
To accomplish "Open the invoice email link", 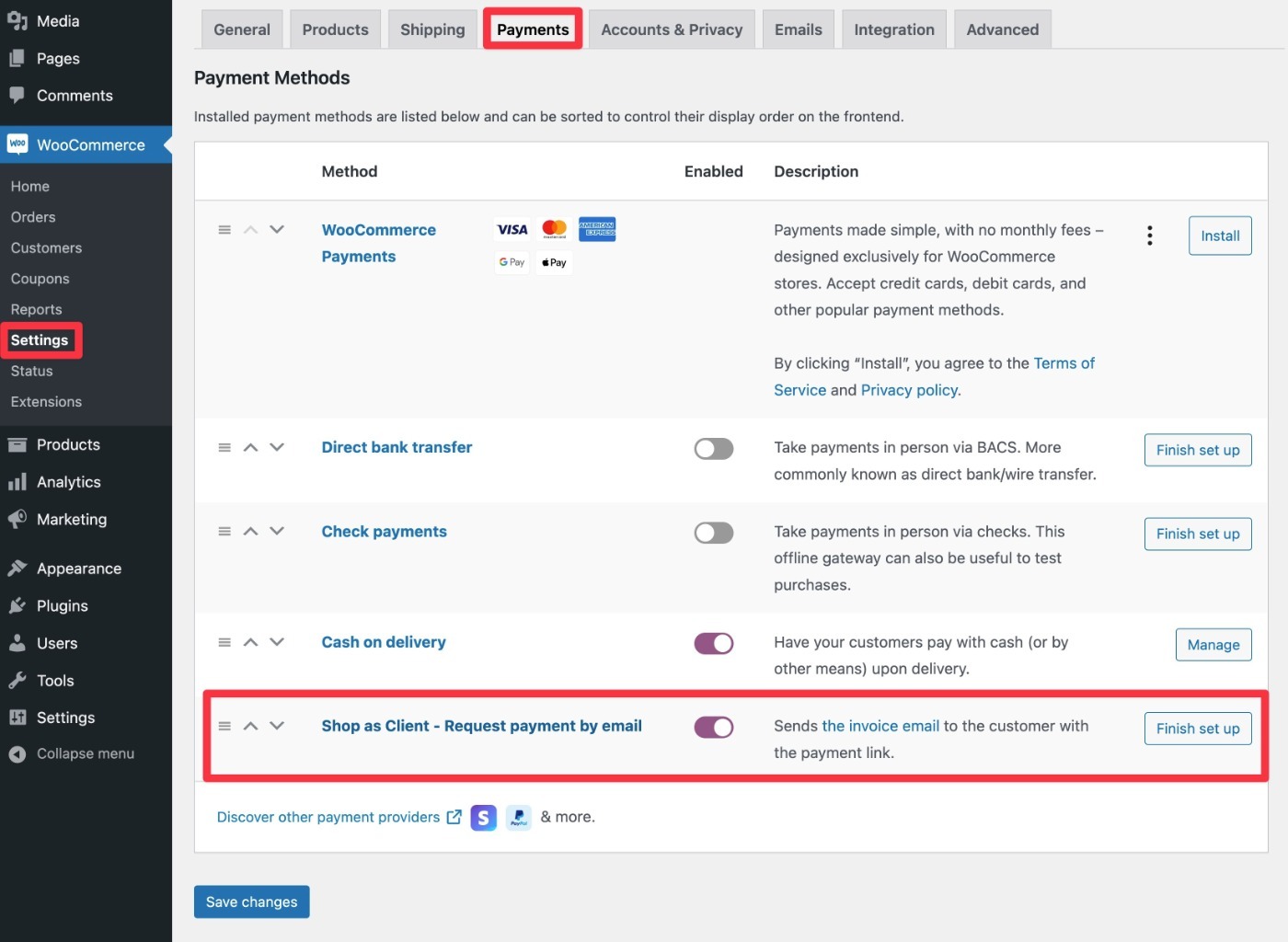I will (880, 726).
